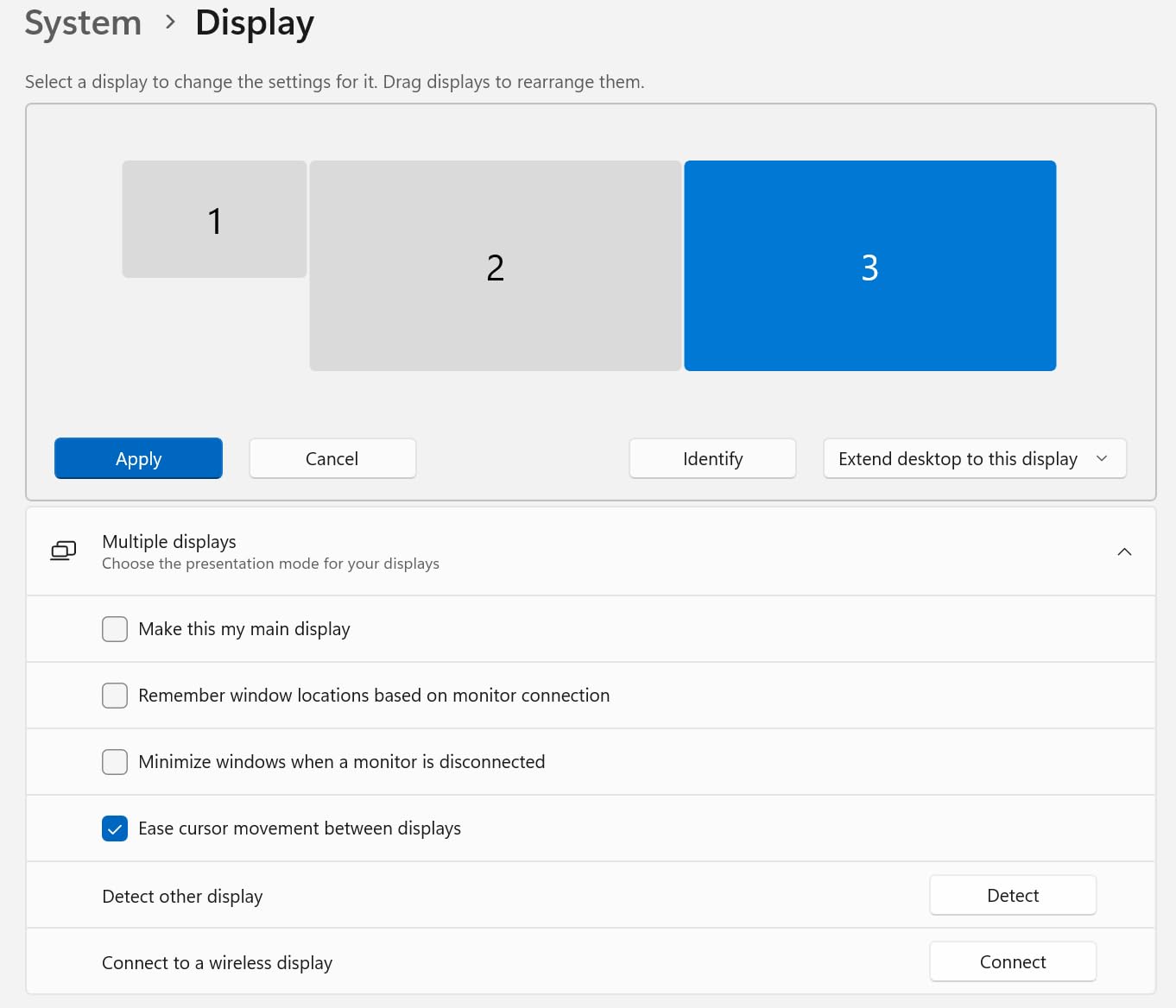This screenshot has height=1008, width=1176.
Task: Apply the display arrangement changes
Action: tap(138, 458)
